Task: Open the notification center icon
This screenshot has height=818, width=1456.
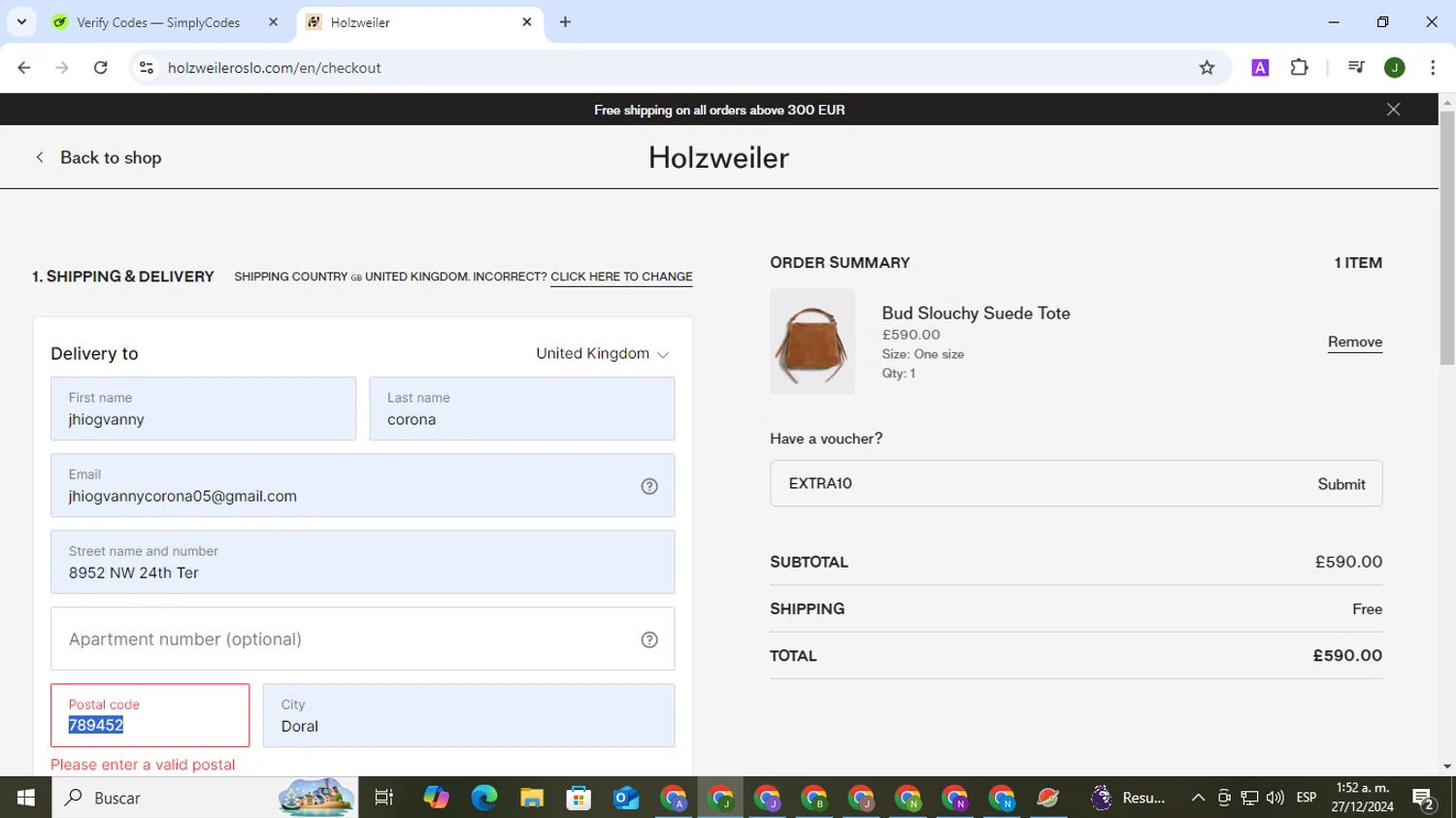Action: 1424,798
